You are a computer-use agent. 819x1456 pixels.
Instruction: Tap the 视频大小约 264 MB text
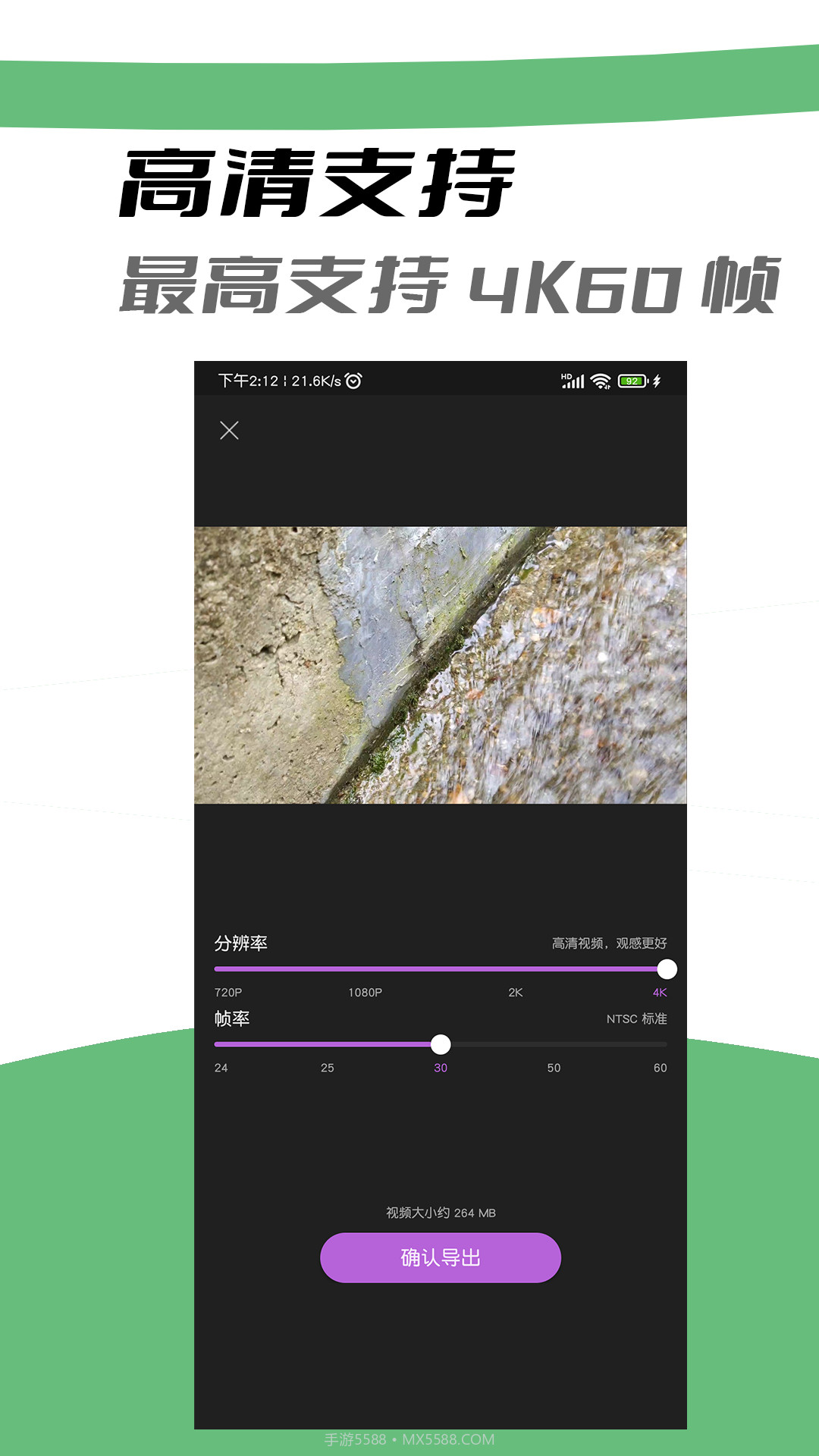(x=441, y=1213)
